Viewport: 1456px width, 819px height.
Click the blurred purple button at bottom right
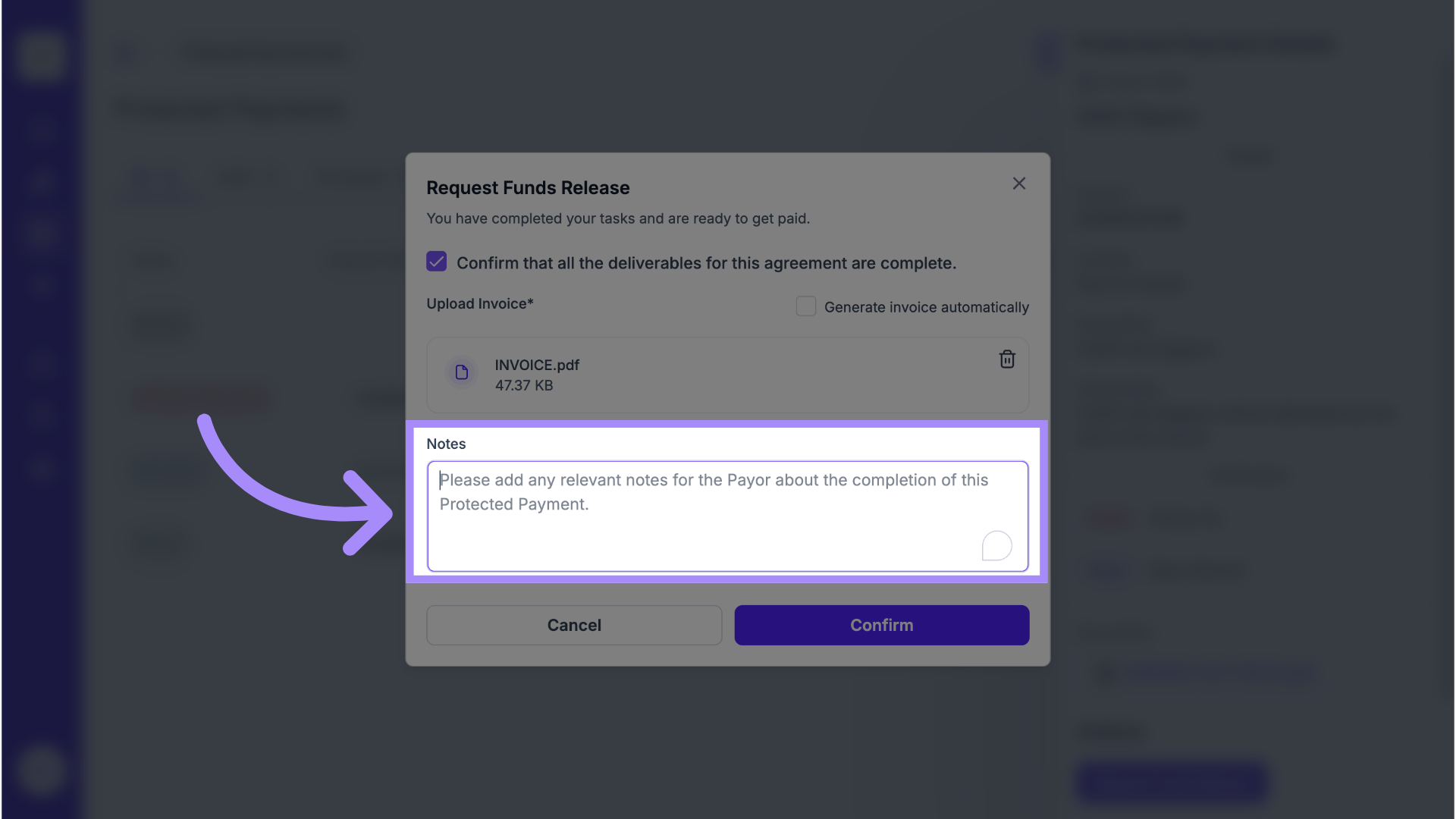(x=1172, y=782)
